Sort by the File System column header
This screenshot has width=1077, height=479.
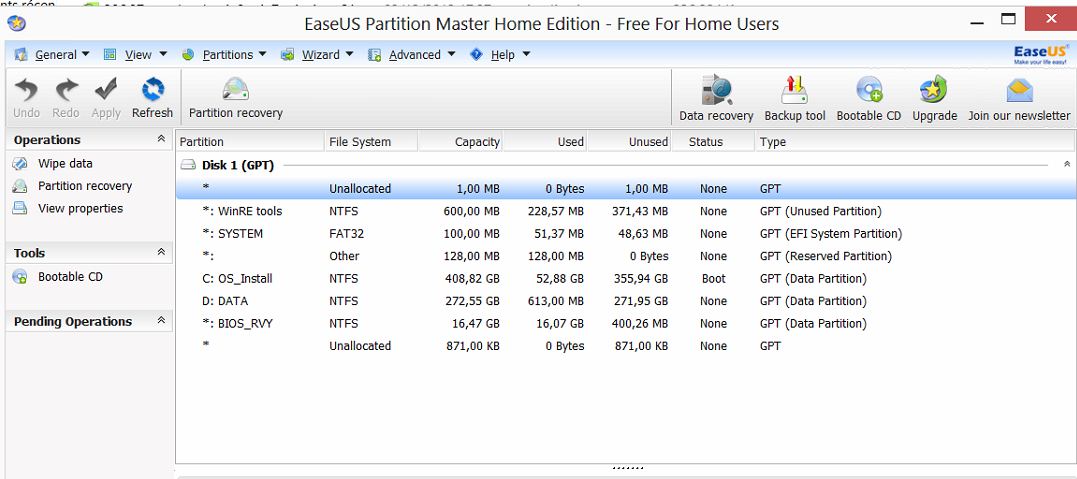(370, 142)
